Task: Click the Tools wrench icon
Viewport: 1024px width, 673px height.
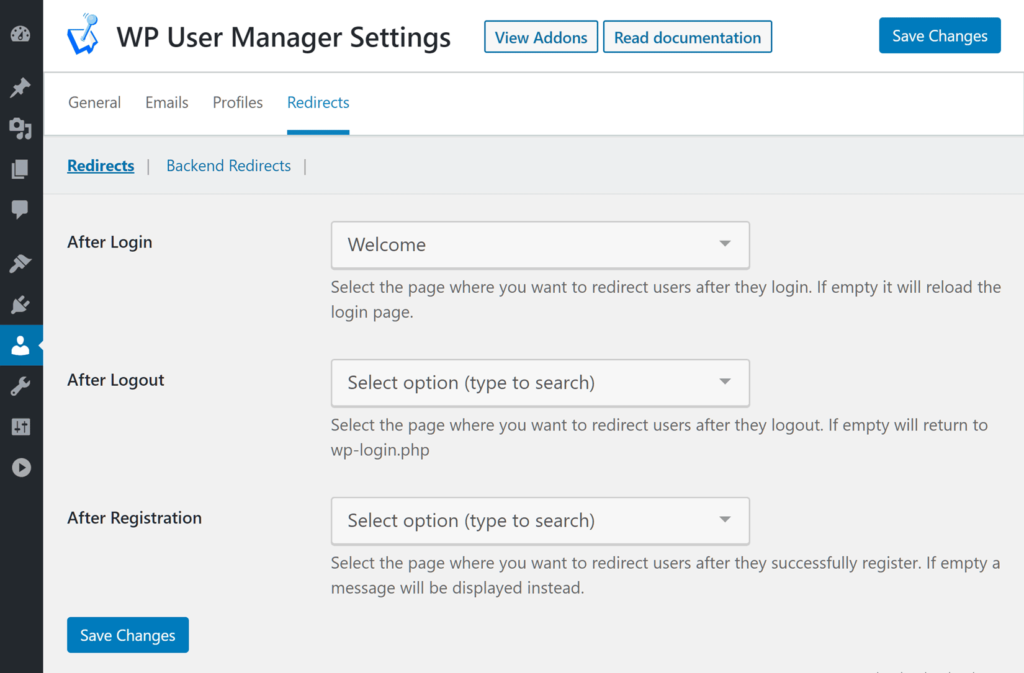Action: [20, 386]
